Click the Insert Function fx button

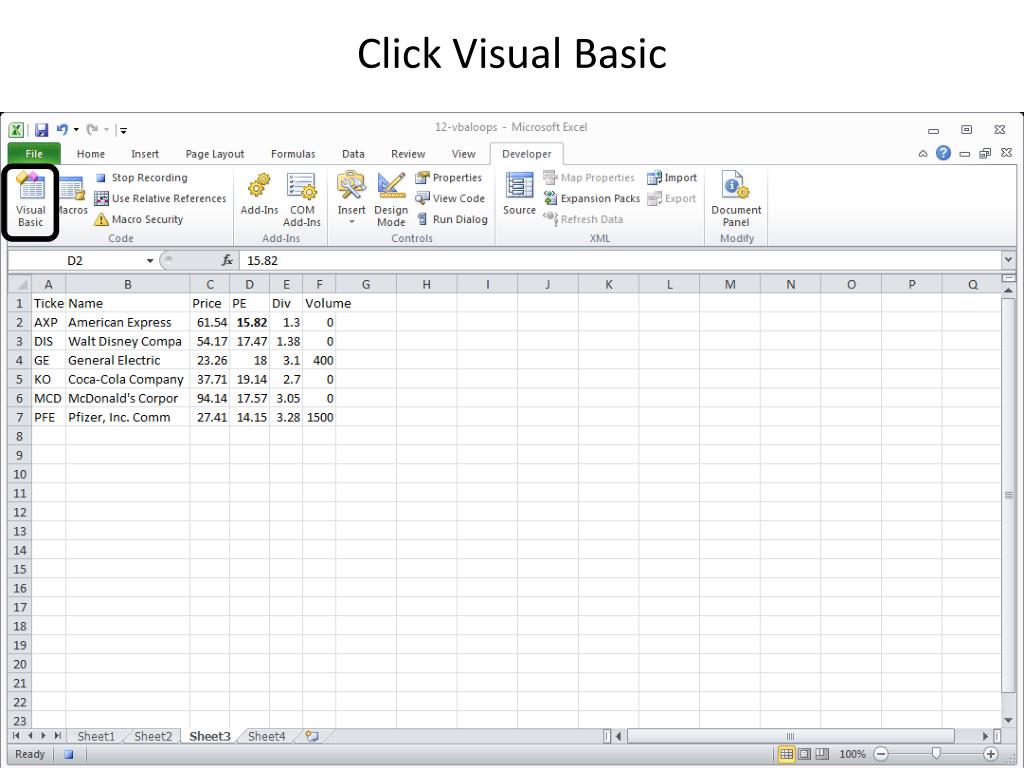pos(227,261)
